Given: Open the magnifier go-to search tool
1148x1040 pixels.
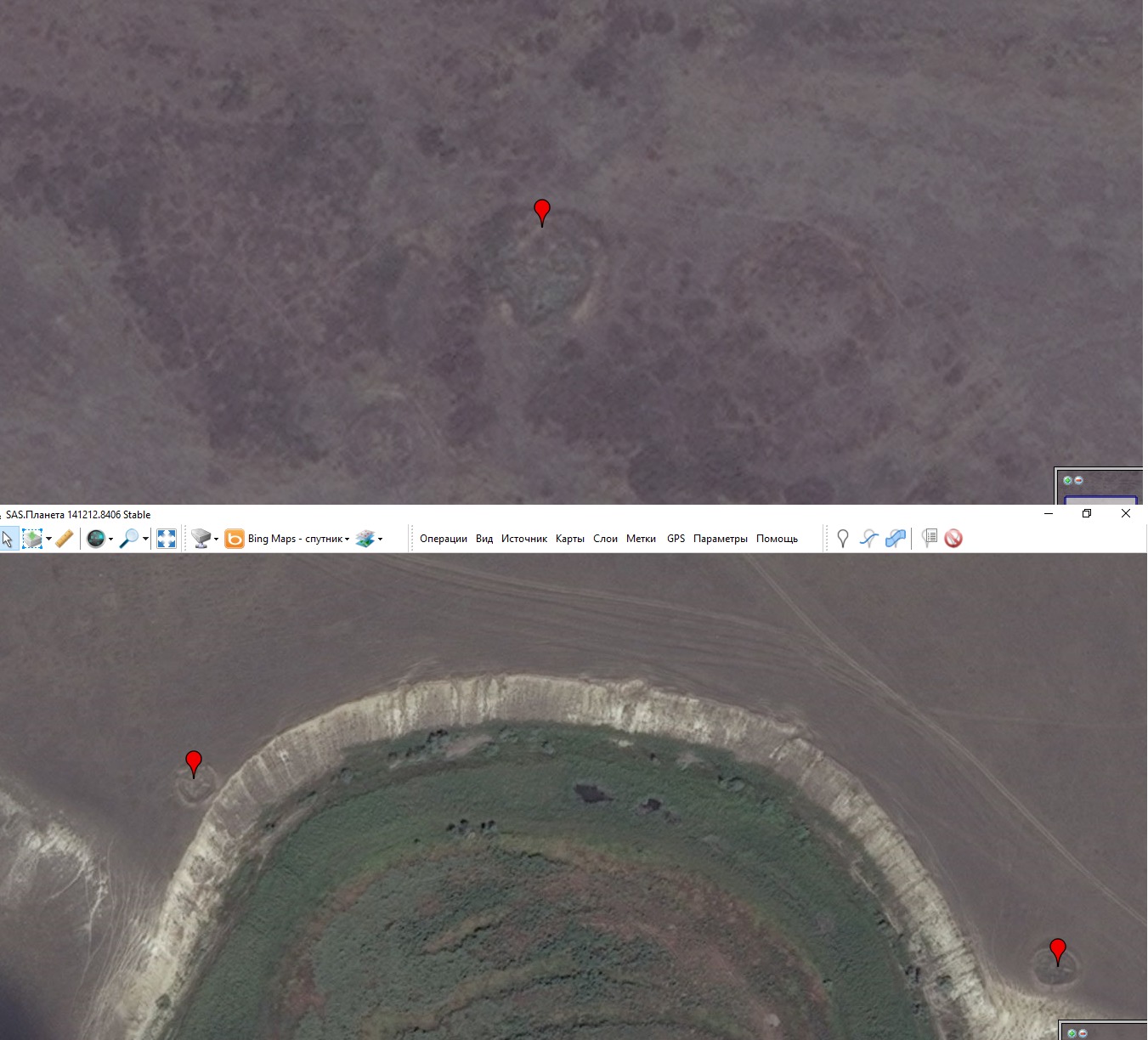Looking at the screenshot, I should click(x=129, y=539).
